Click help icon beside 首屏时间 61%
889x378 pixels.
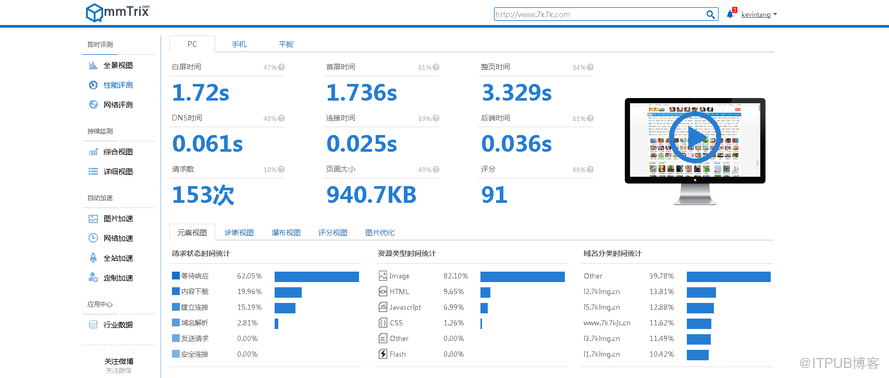pos(436,67)
